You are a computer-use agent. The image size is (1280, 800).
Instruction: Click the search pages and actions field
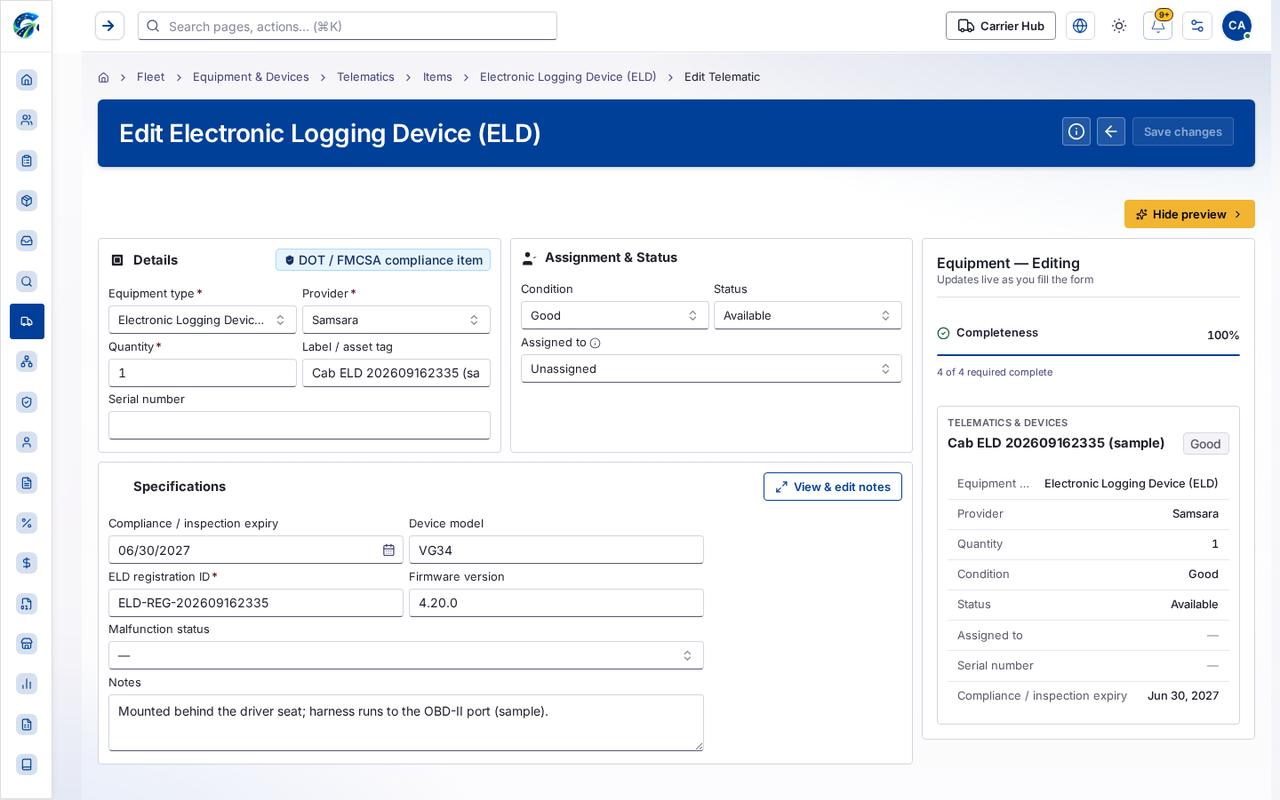347,26
